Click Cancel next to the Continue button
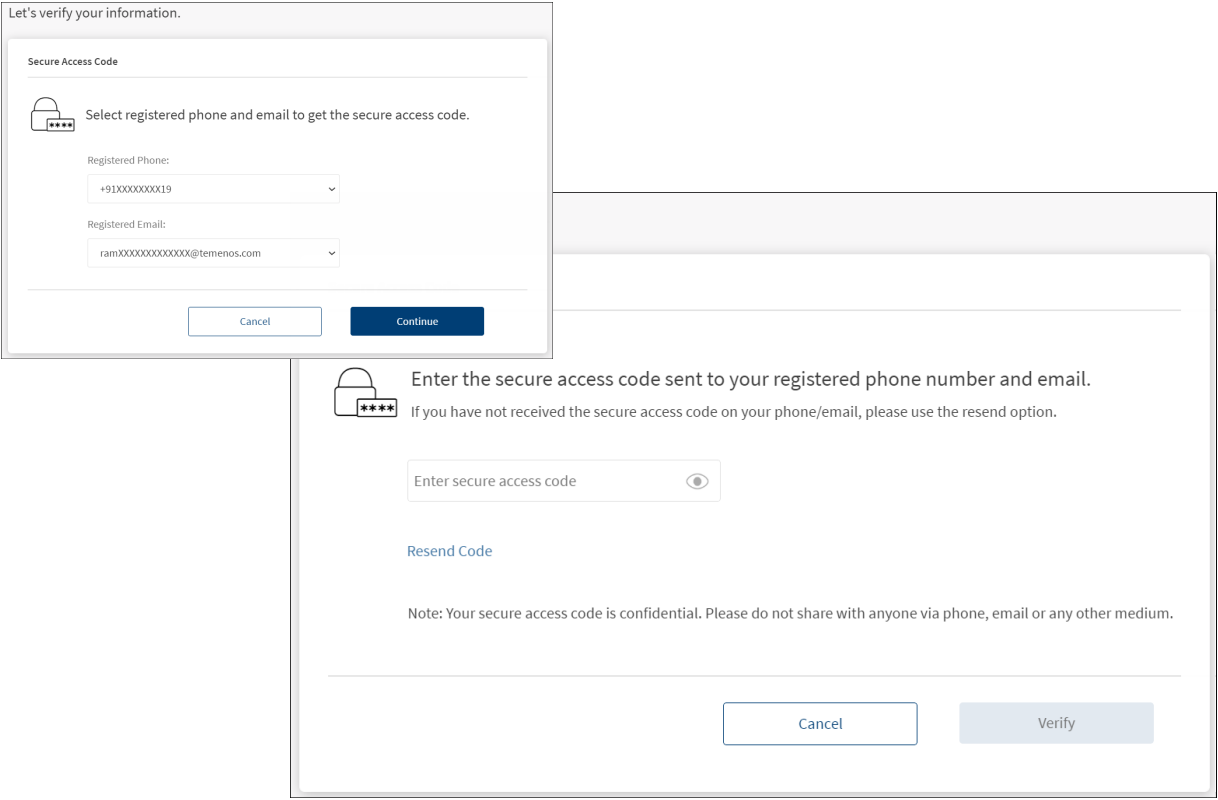Viewport: 1218px width, 800px height. (255, 321)
